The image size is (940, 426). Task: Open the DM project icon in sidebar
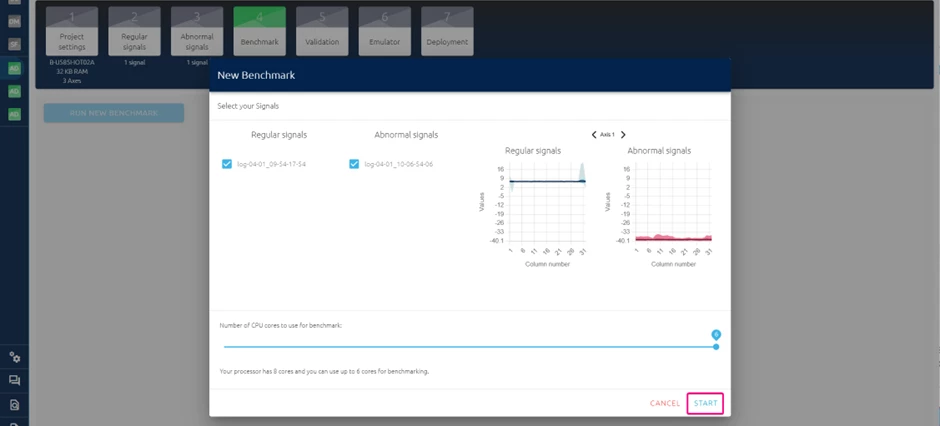coord(14,22)
